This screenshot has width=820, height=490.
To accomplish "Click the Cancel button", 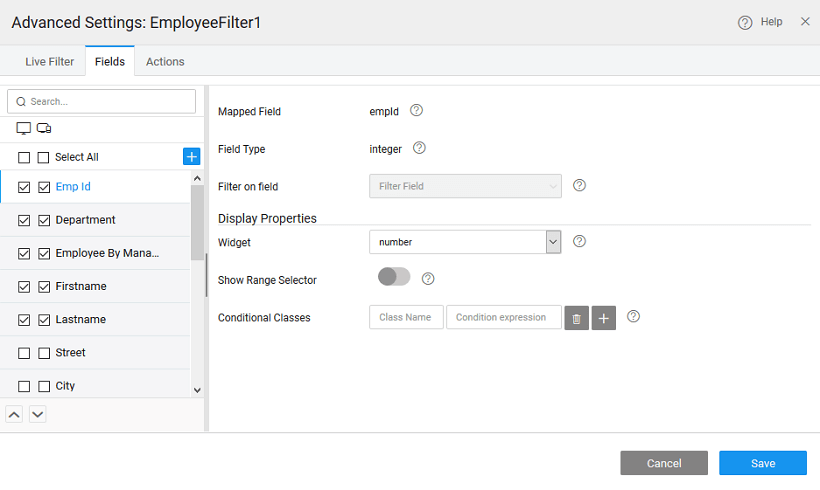I will click(663, 463).
